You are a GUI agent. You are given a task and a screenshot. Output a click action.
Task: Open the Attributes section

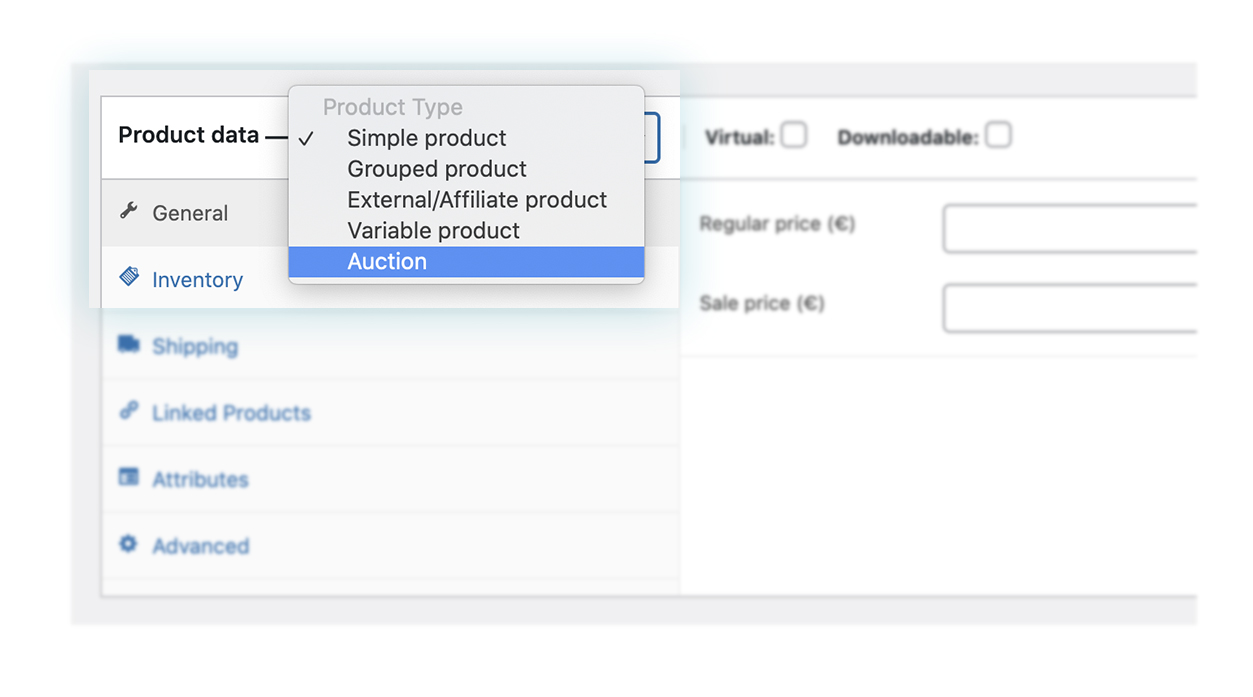(201, 478)
